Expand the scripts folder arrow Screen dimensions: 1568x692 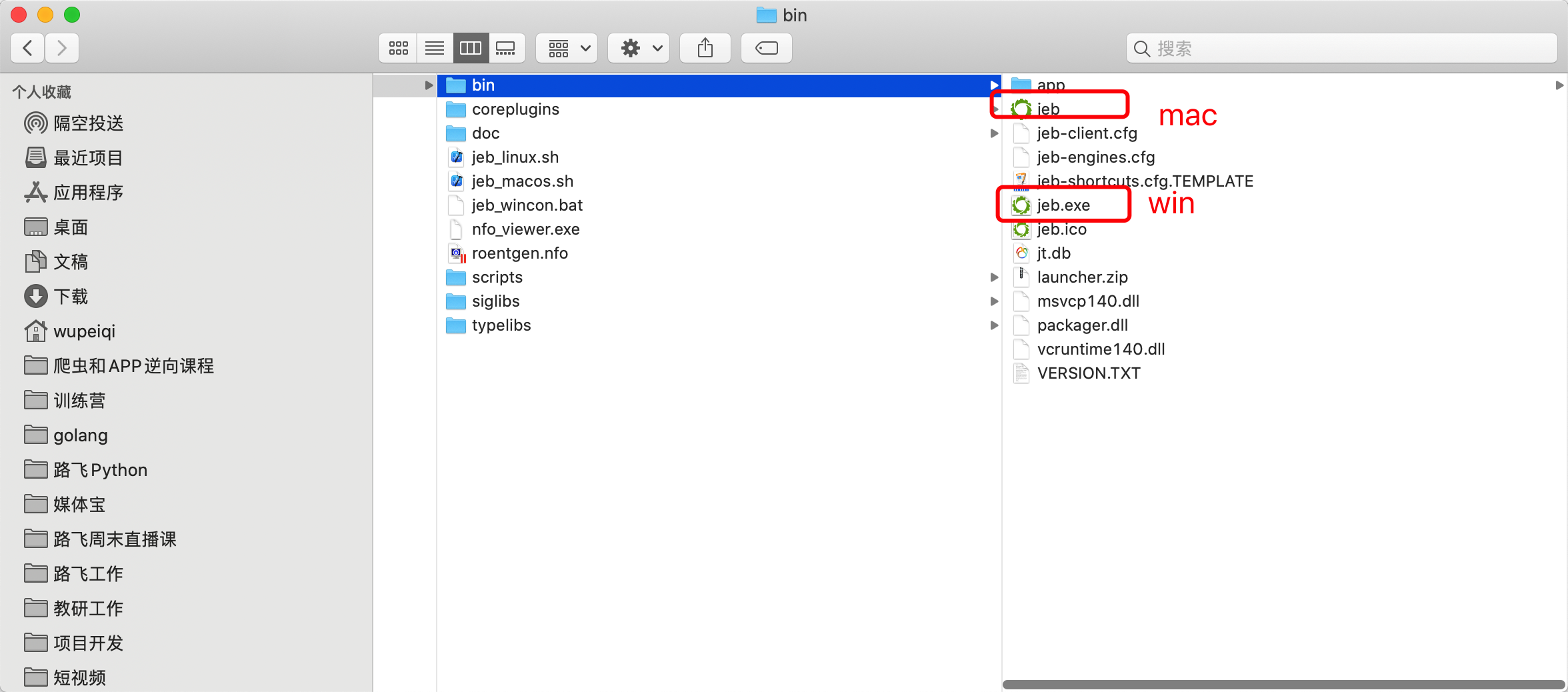pos(994,277)
